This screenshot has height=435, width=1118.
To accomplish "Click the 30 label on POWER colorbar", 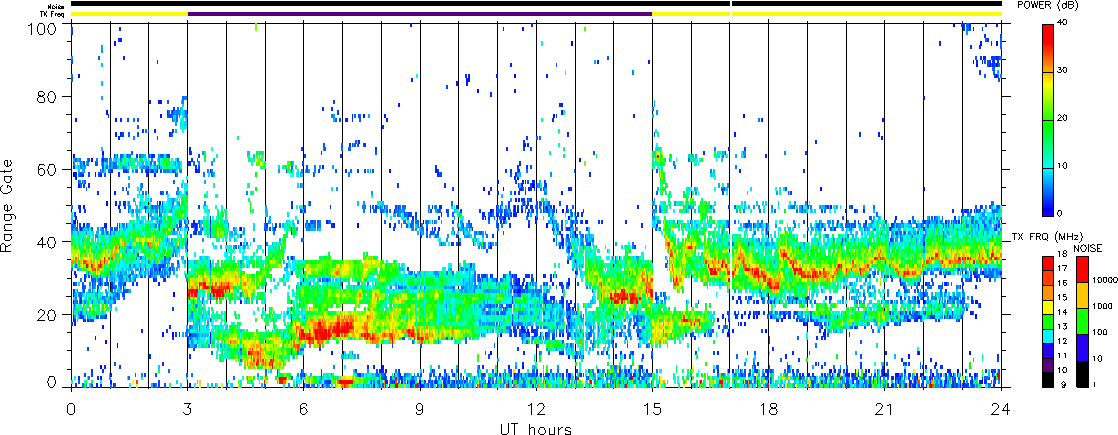I will (x=1062, y=70).
